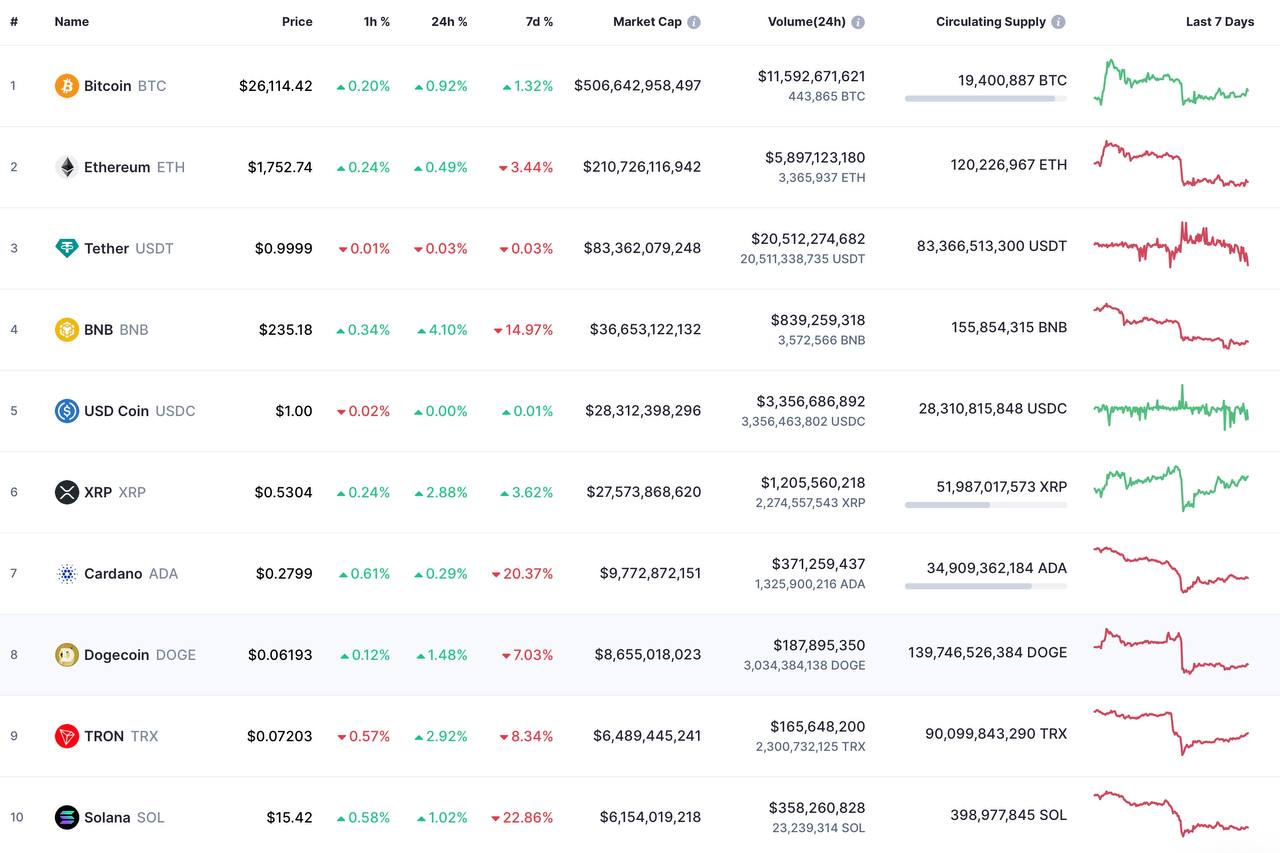Click Bitcoin's circulating supply progress bar
This screenshot has width=1280, height=853.
[x=985, y=98]
